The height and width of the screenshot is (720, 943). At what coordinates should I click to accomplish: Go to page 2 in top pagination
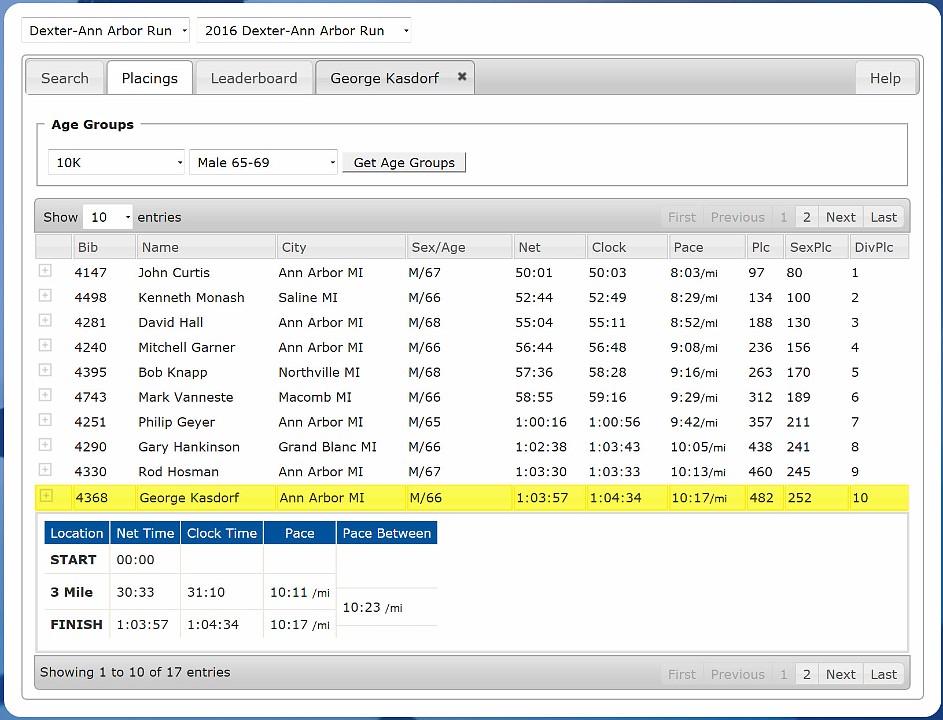pos(806,217)
